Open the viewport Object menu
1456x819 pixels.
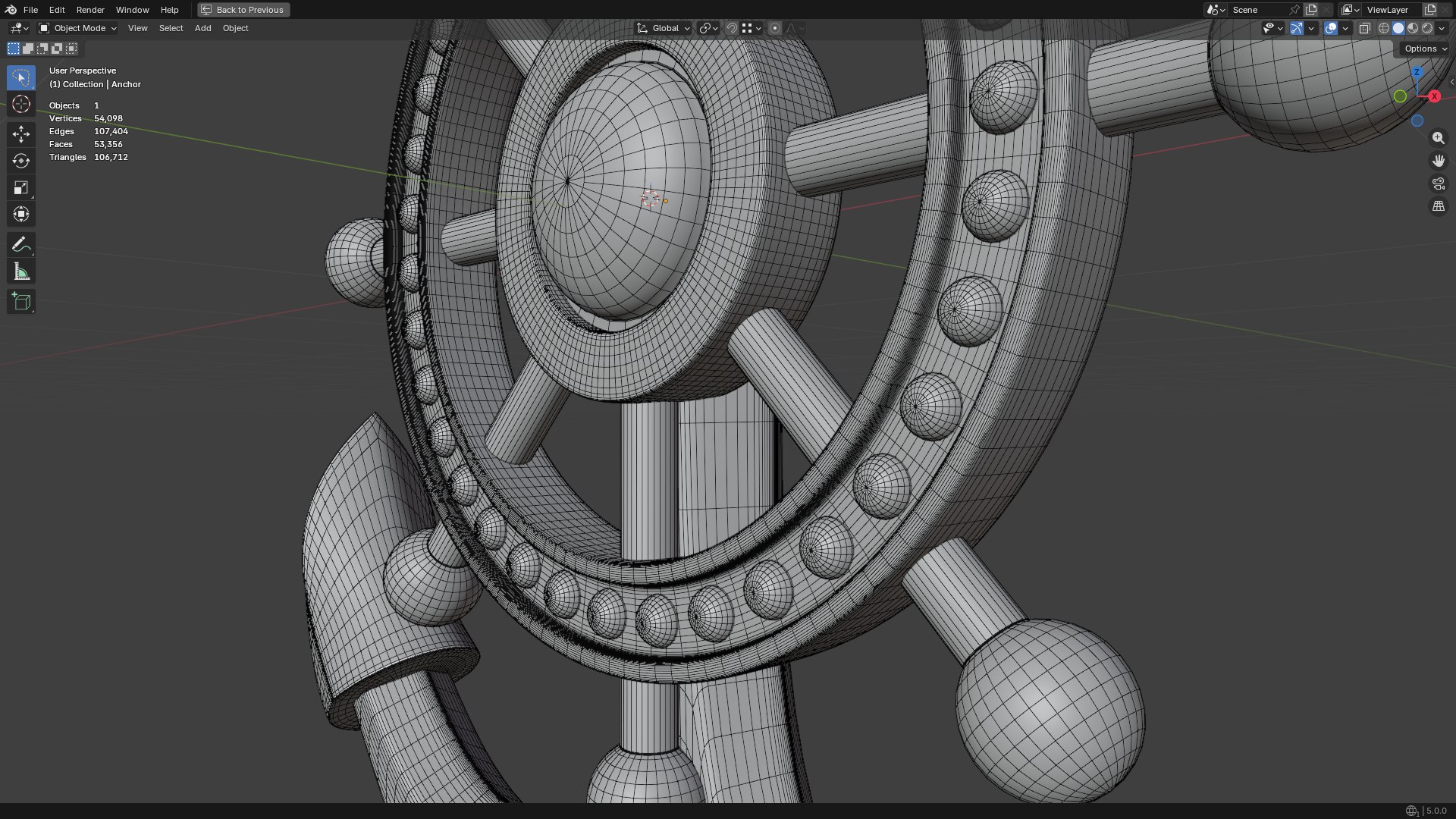[235, 28]
